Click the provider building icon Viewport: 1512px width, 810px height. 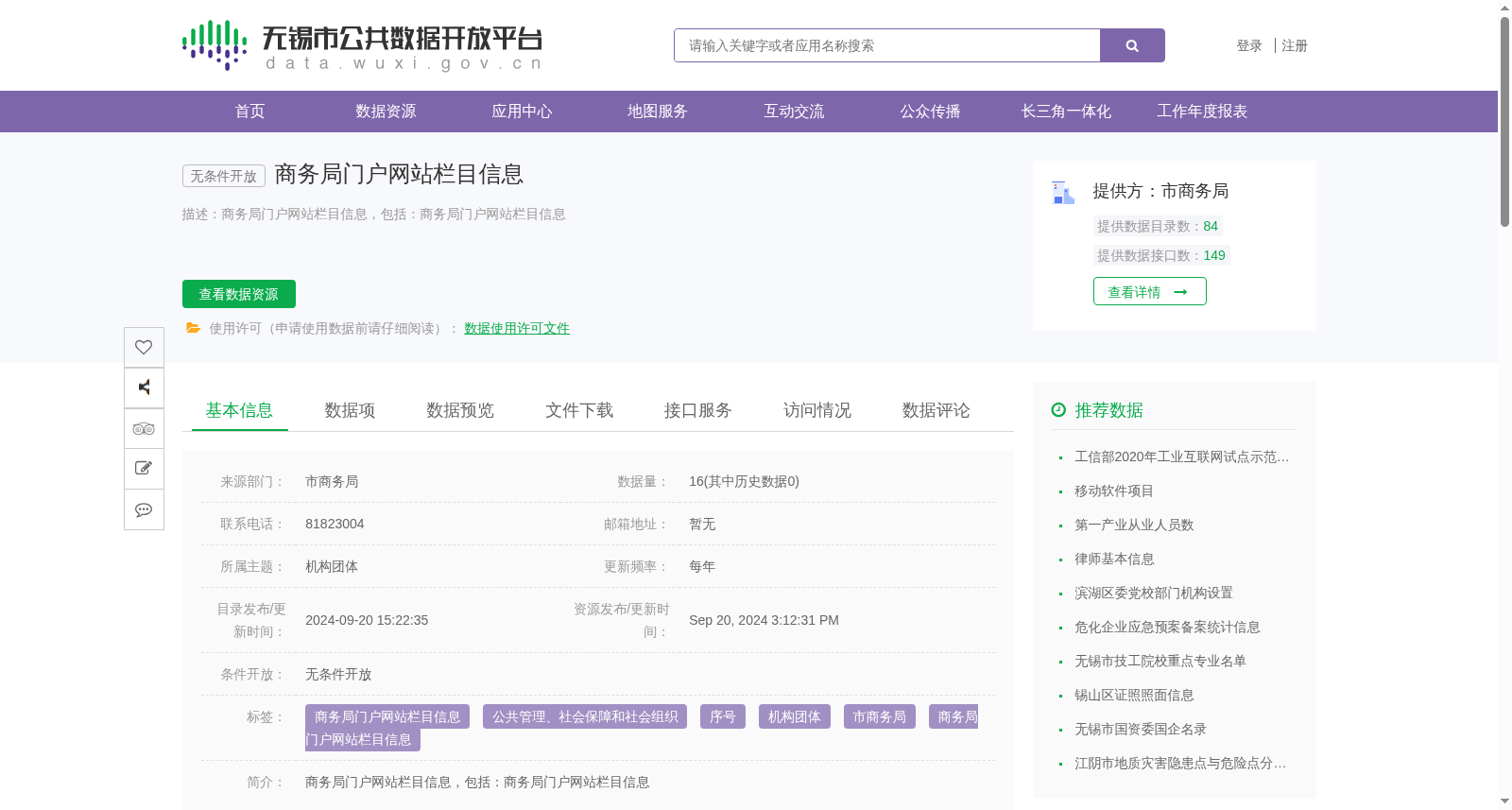click(1063, 193)
